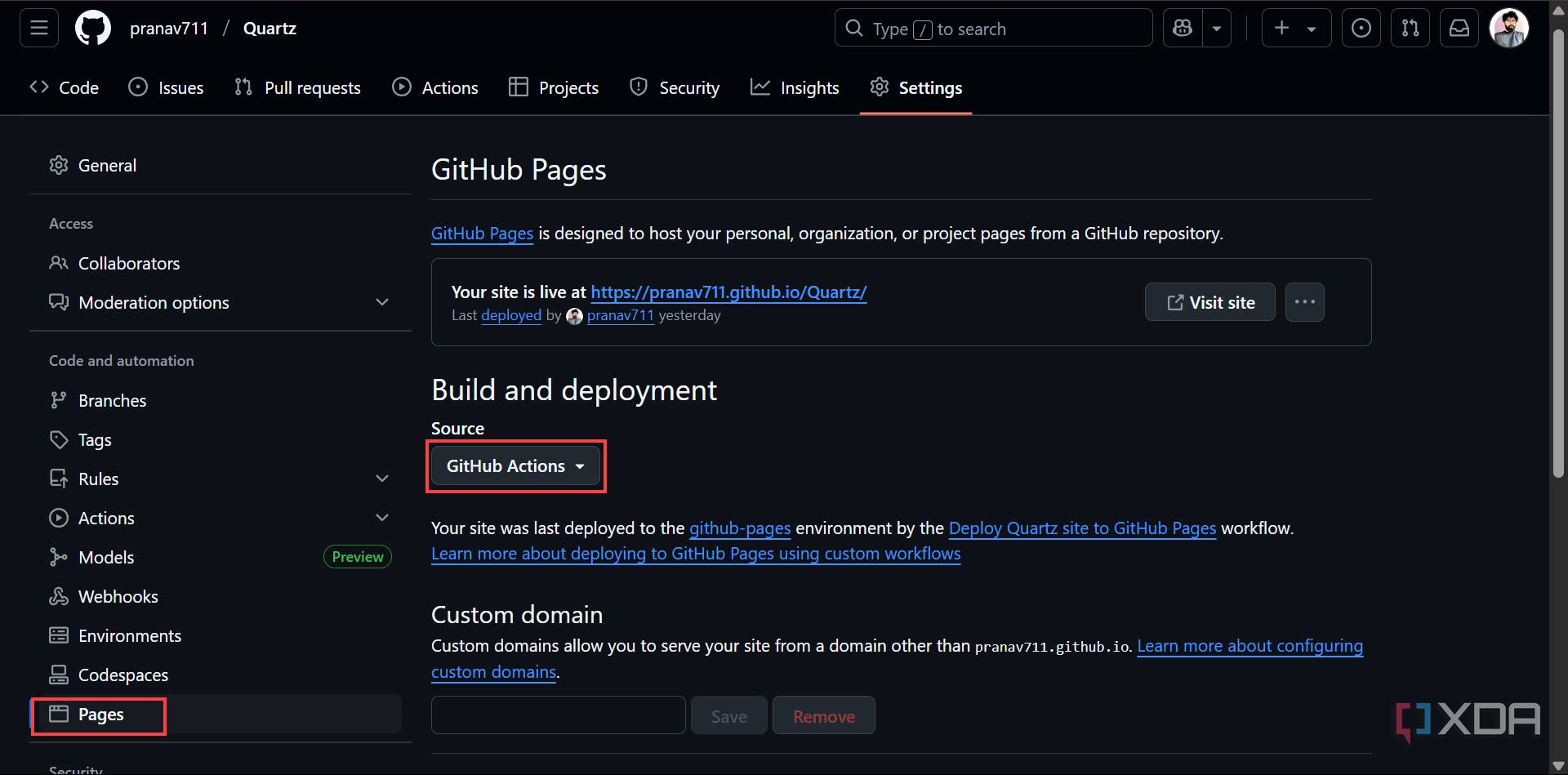The height and width of the screenshot is (775, 1568).
Task: Click pranav711's avatar in the deployment info
Action: coord(574,316)
